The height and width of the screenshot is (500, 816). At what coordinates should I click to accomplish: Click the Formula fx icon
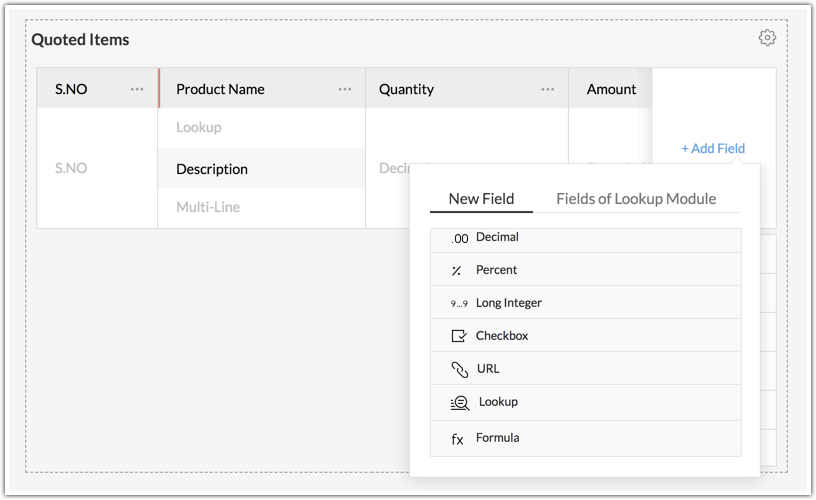457,438
